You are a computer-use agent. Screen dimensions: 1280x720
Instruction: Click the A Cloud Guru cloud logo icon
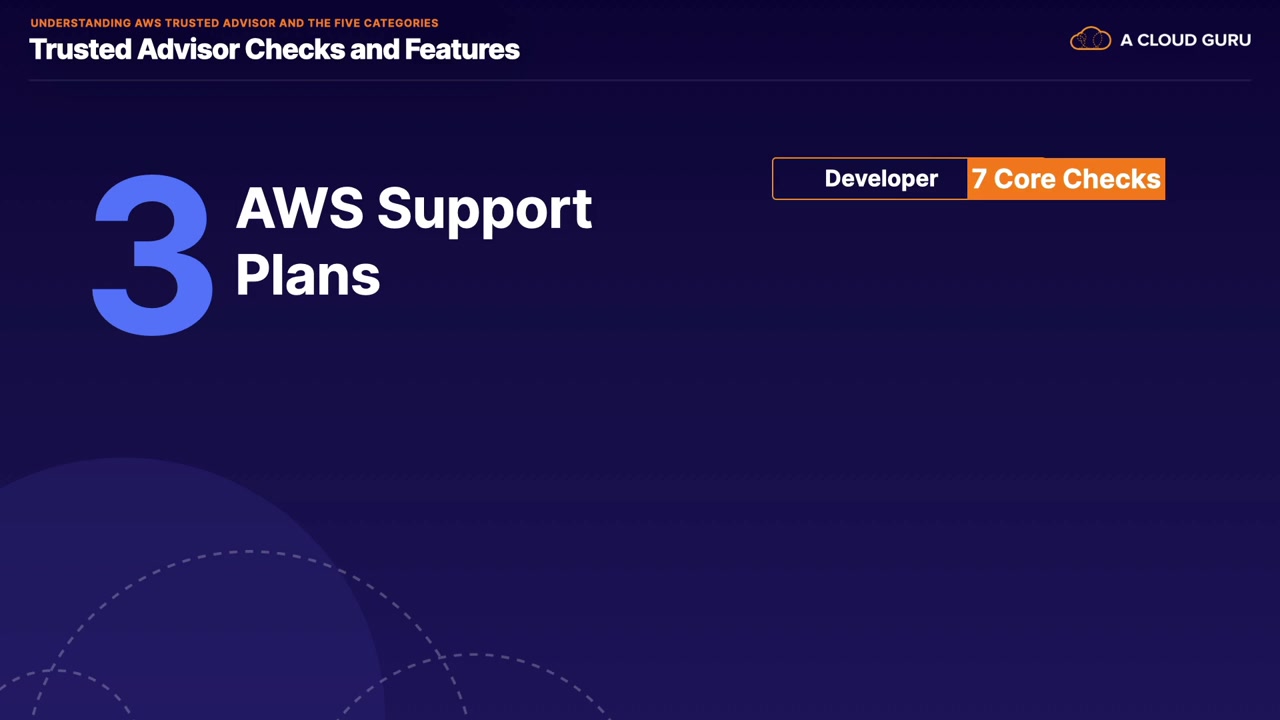(1090, 39)
